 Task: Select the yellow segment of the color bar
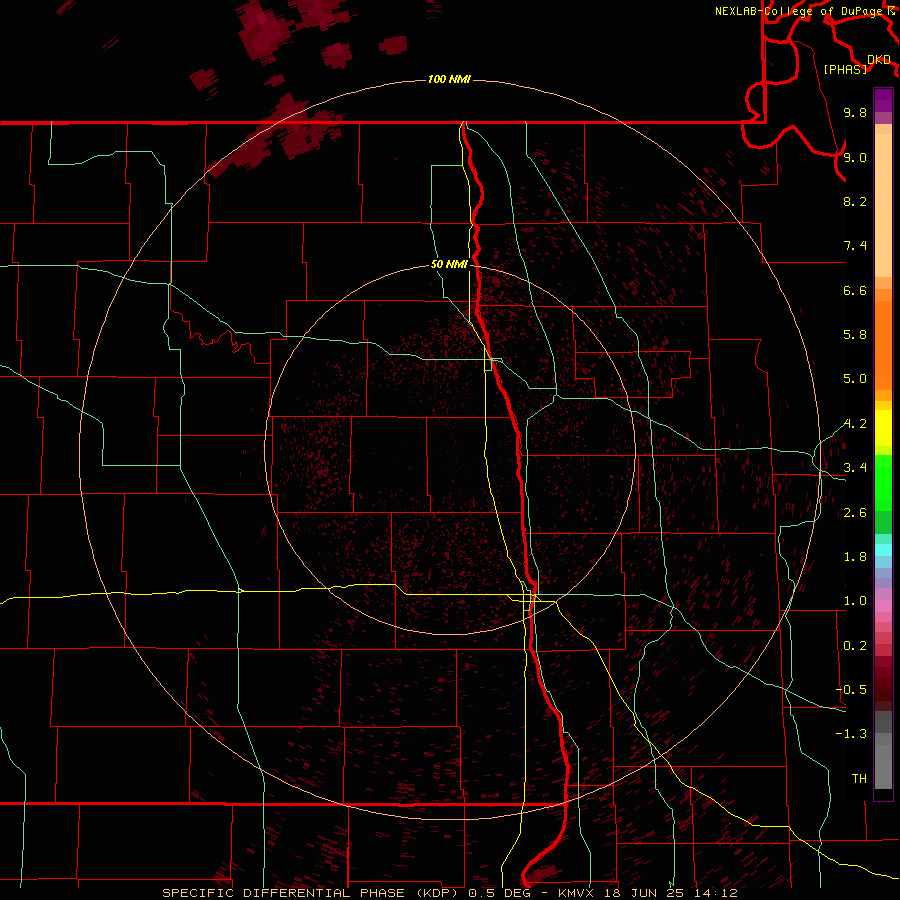tap(883, 428)
